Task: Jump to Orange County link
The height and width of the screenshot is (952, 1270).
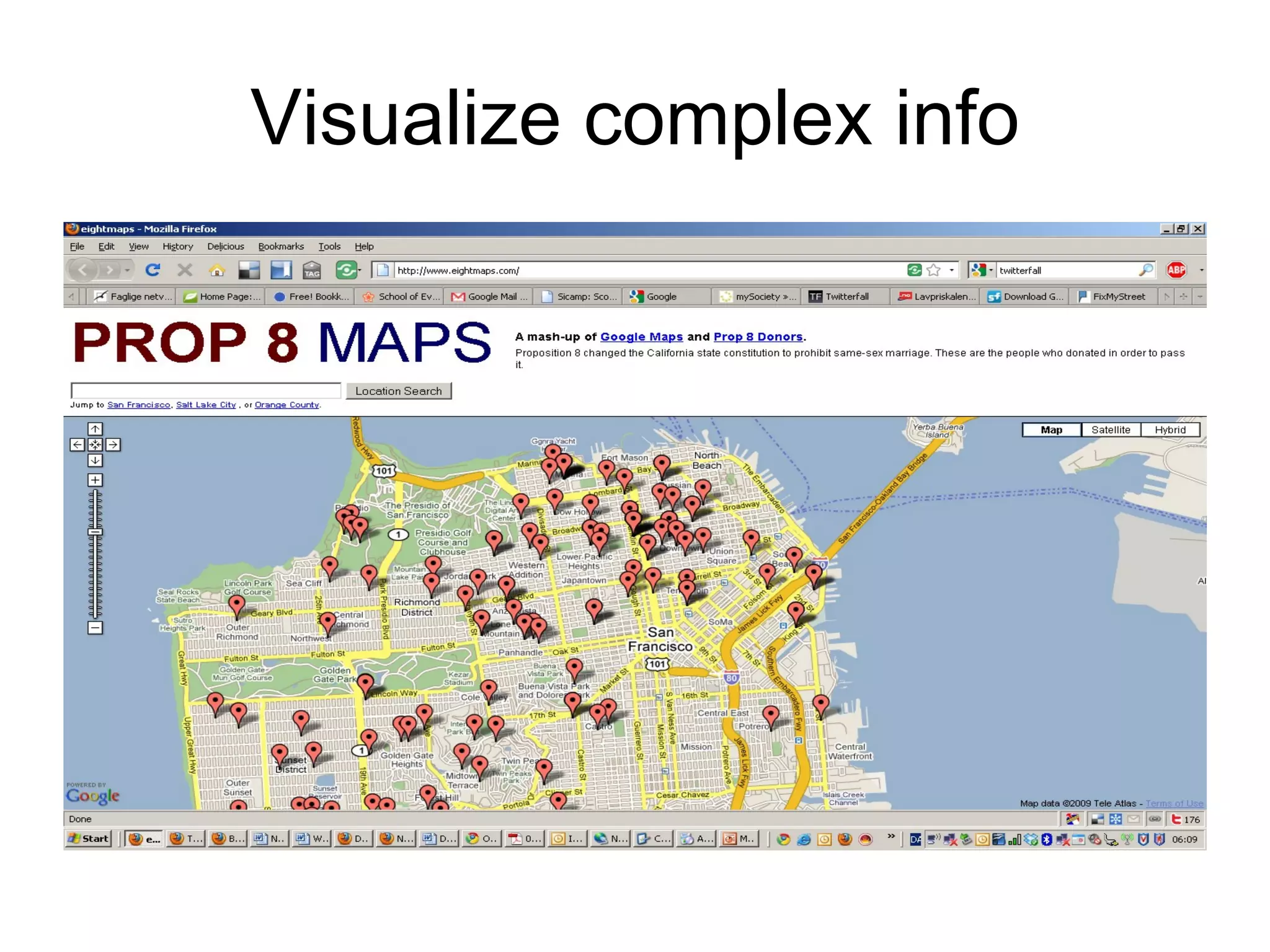Action: point(286,405)
